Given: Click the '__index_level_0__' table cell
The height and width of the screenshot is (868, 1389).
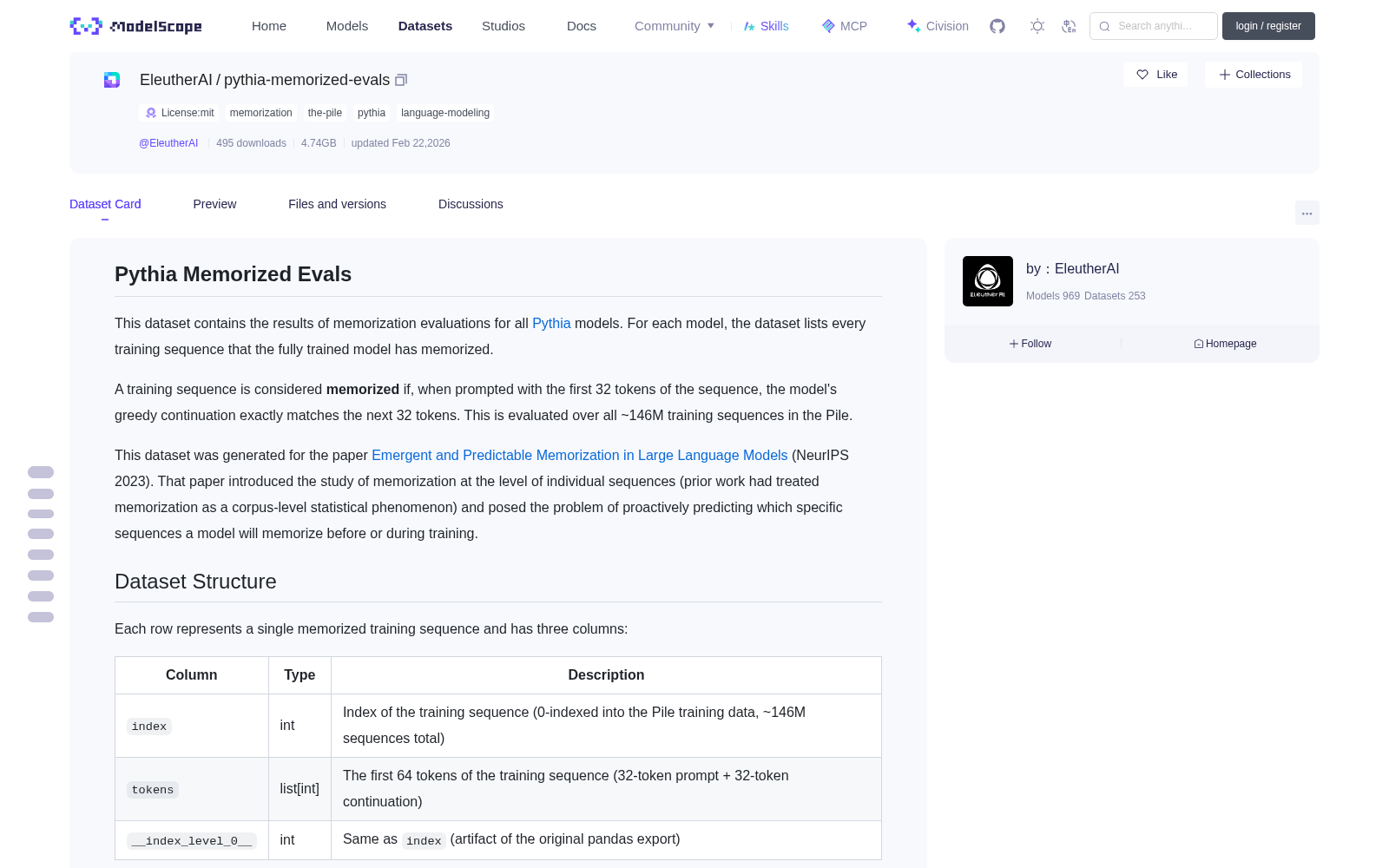Looking at the screenshot, I should (x=192, y=840).
